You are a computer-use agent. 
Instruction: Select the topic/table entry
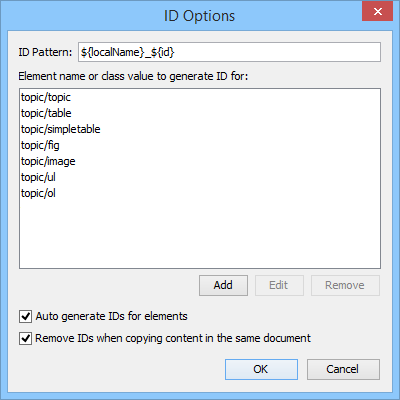click(x=46, y=113)
